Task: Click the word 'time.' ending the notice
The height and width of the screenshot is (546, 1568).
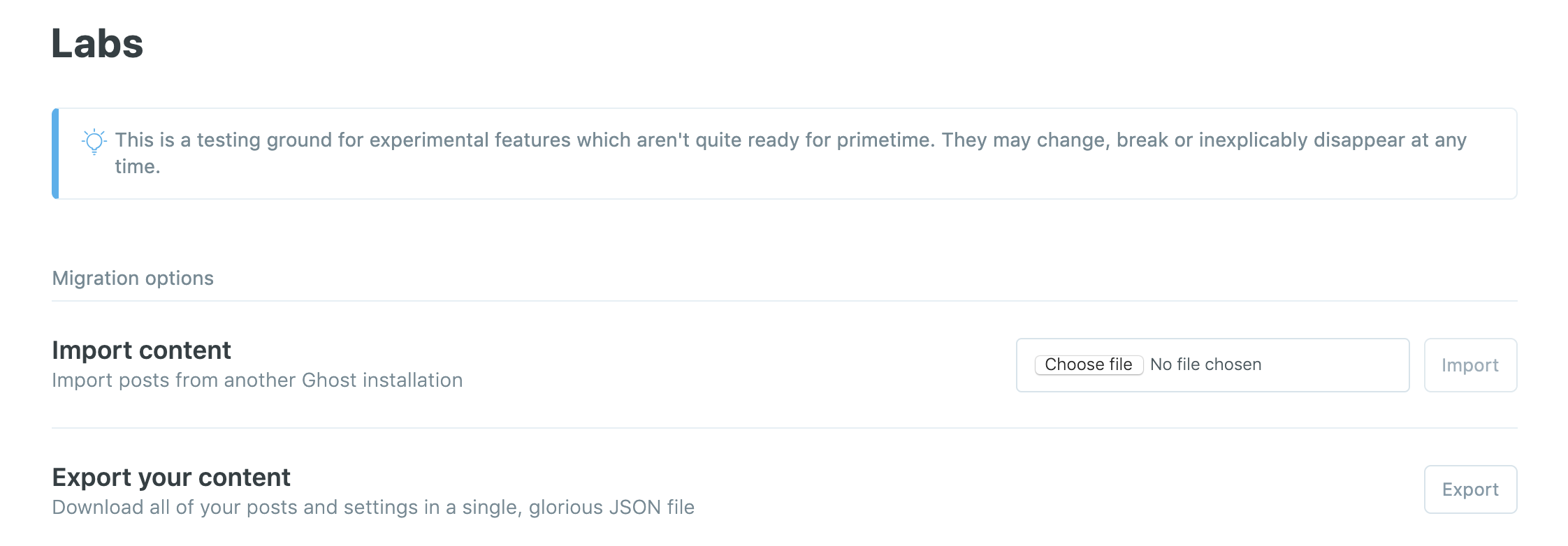Action: [x=138, y=166]
